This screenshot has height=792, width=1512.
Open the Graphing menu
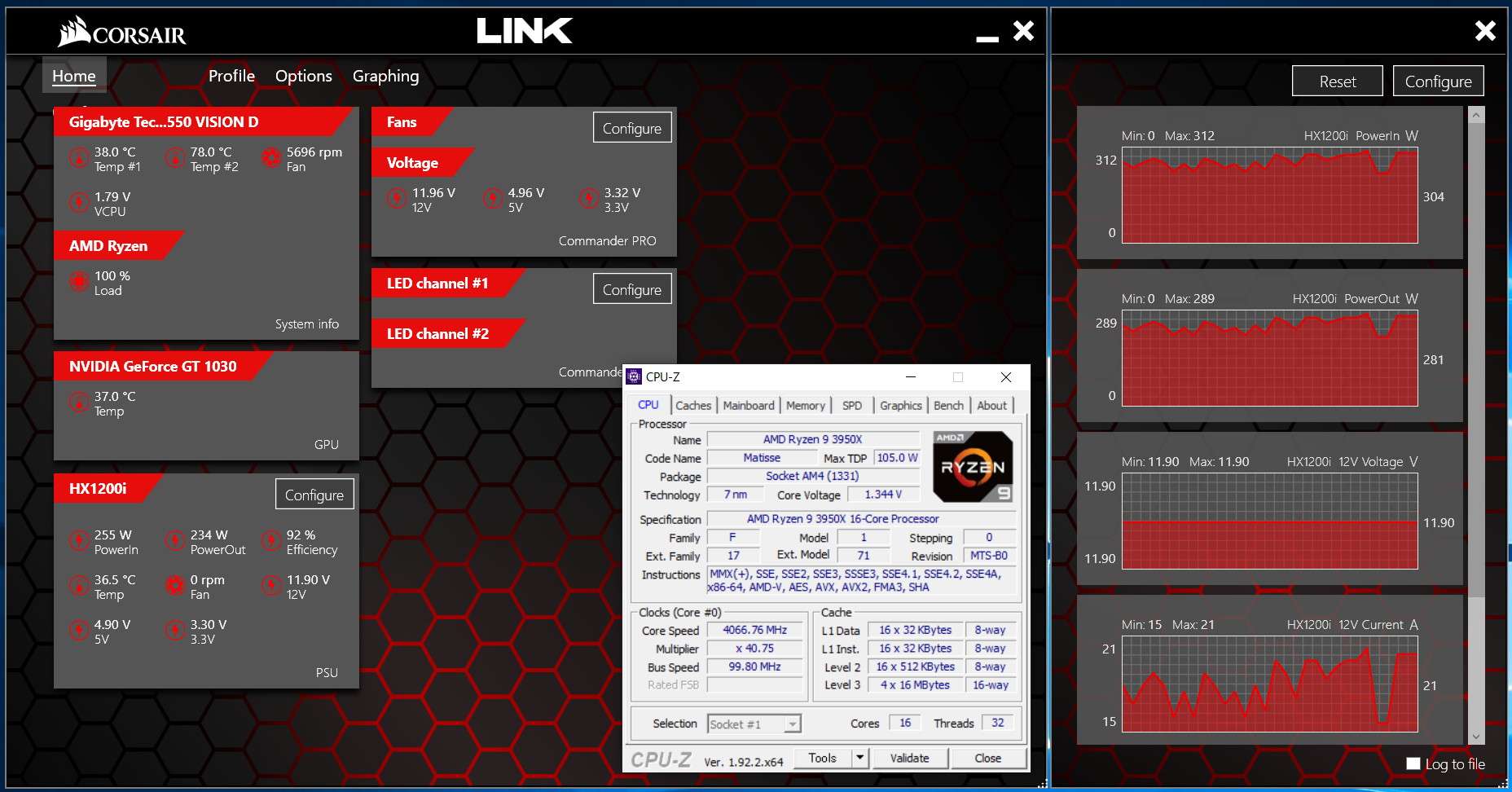pos(385,76)
